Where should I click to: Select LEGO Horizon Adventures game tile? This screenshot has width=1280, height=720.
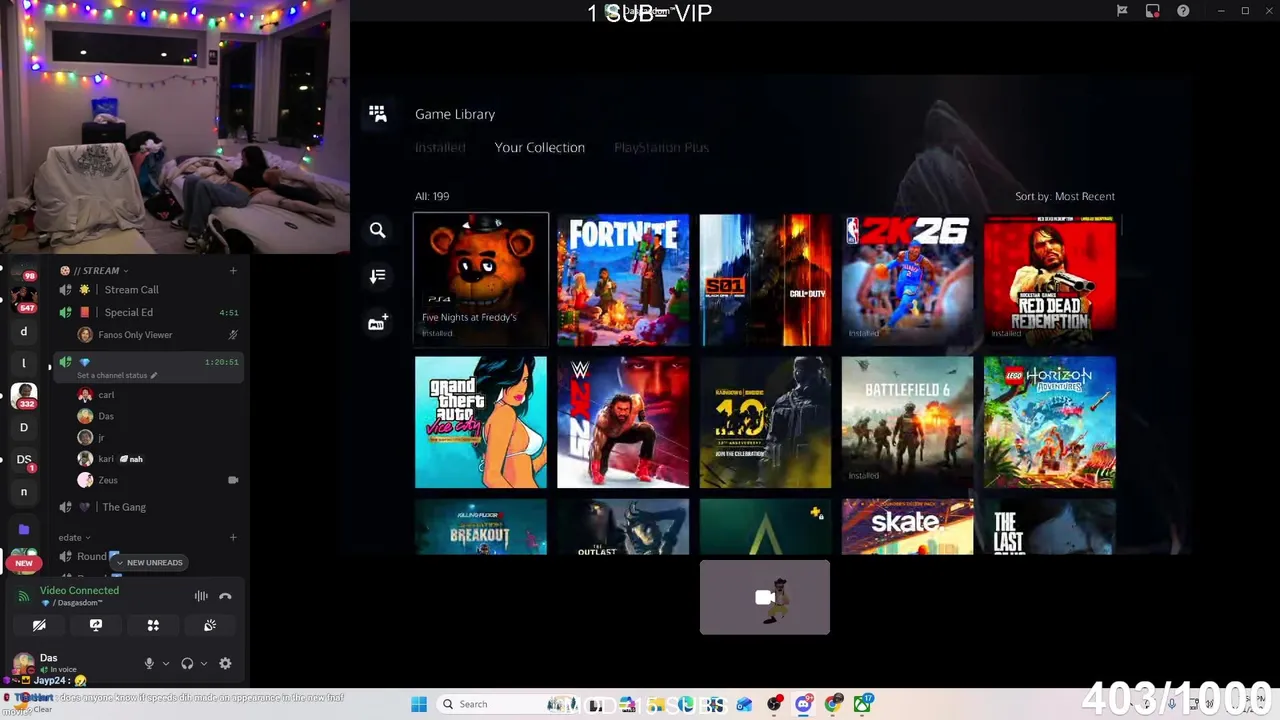[1049, 422]
